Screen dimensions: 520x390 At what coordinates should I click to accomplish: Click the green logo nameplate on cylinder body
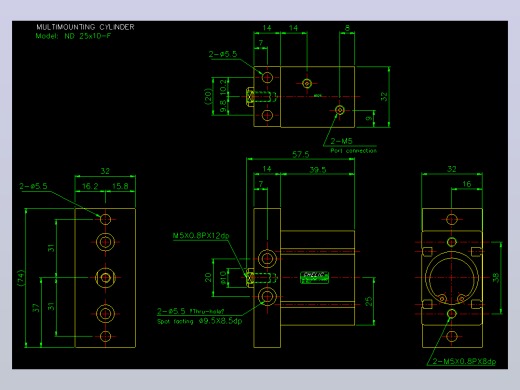pos(314,278)
